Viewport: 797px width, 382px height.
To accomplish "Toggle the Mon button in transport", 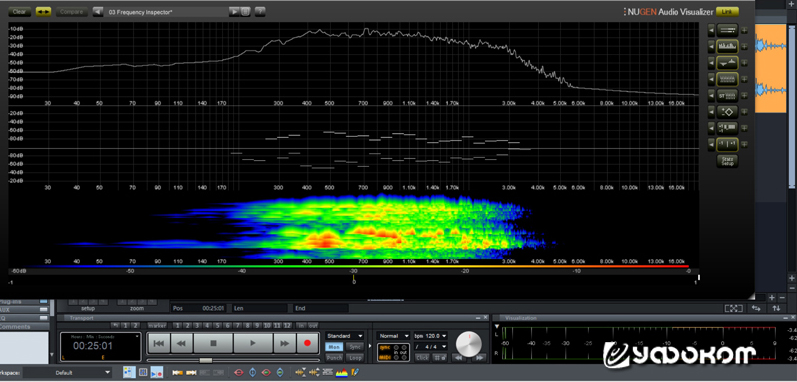I will [x=334, y=347].
